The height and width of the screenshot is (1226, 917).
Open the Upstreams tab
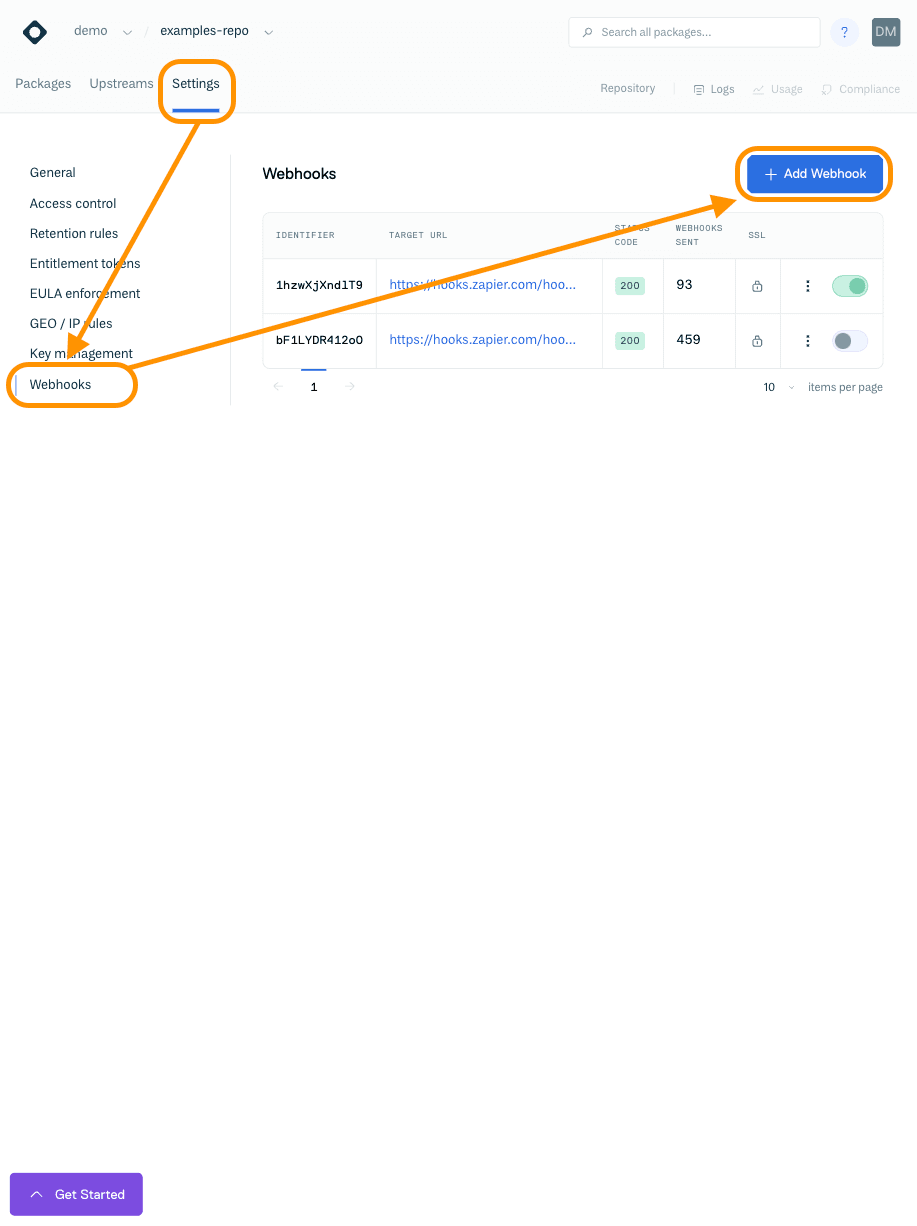pos(120,84)
